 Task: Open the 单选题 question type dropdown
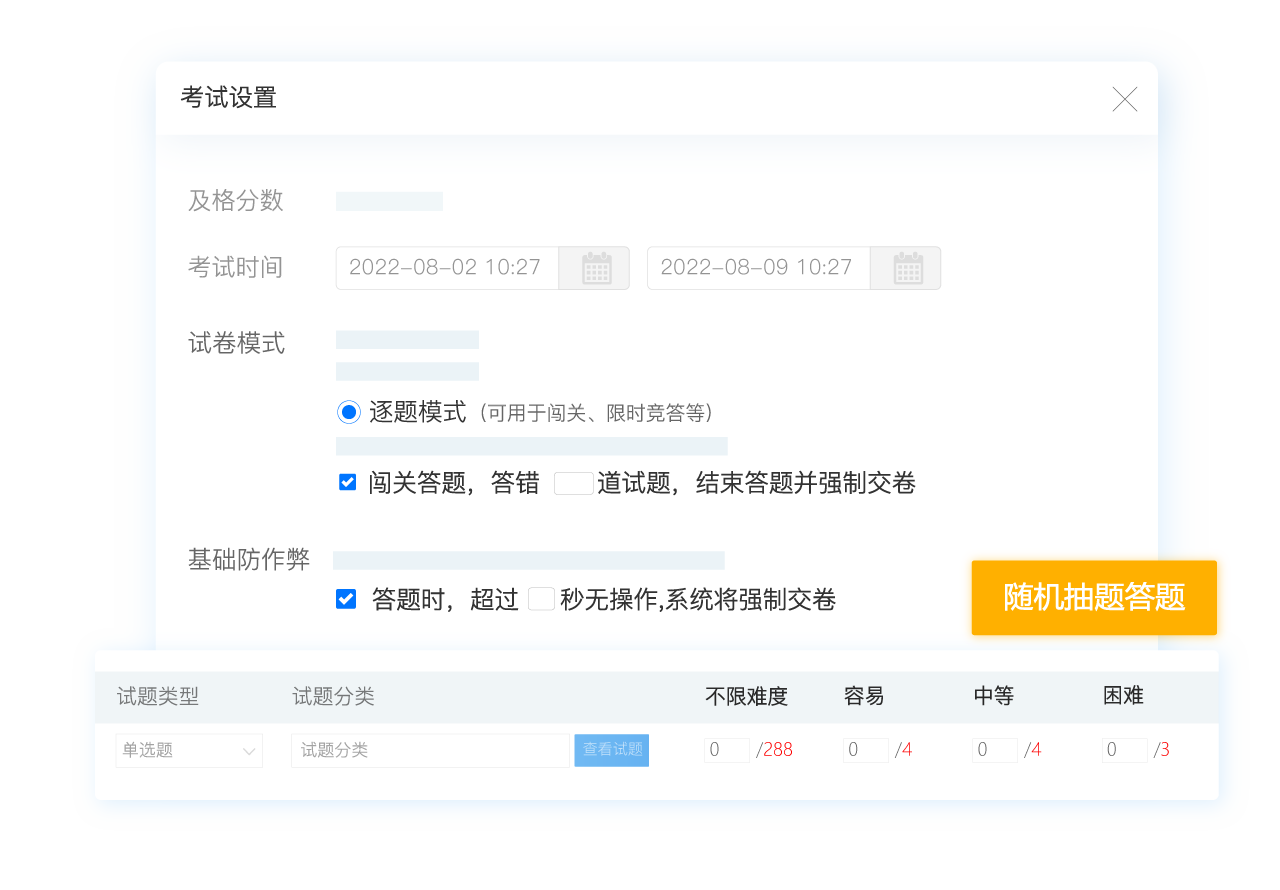[x=189, y=750]
